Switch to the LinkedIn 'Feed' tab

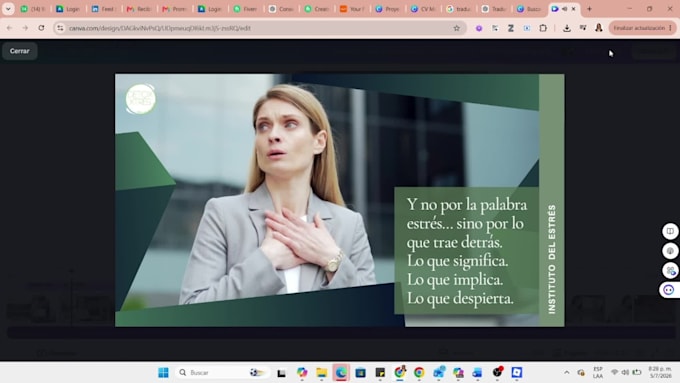(103, 9)
